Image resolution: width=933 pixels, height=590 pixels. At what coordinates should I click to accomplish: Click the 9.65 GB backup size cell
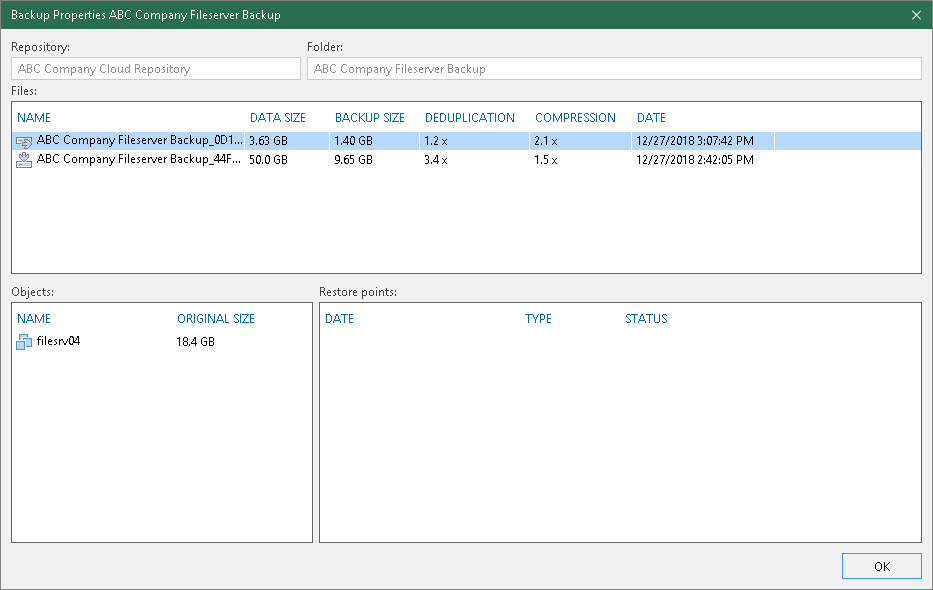click(x=353, y=160)
